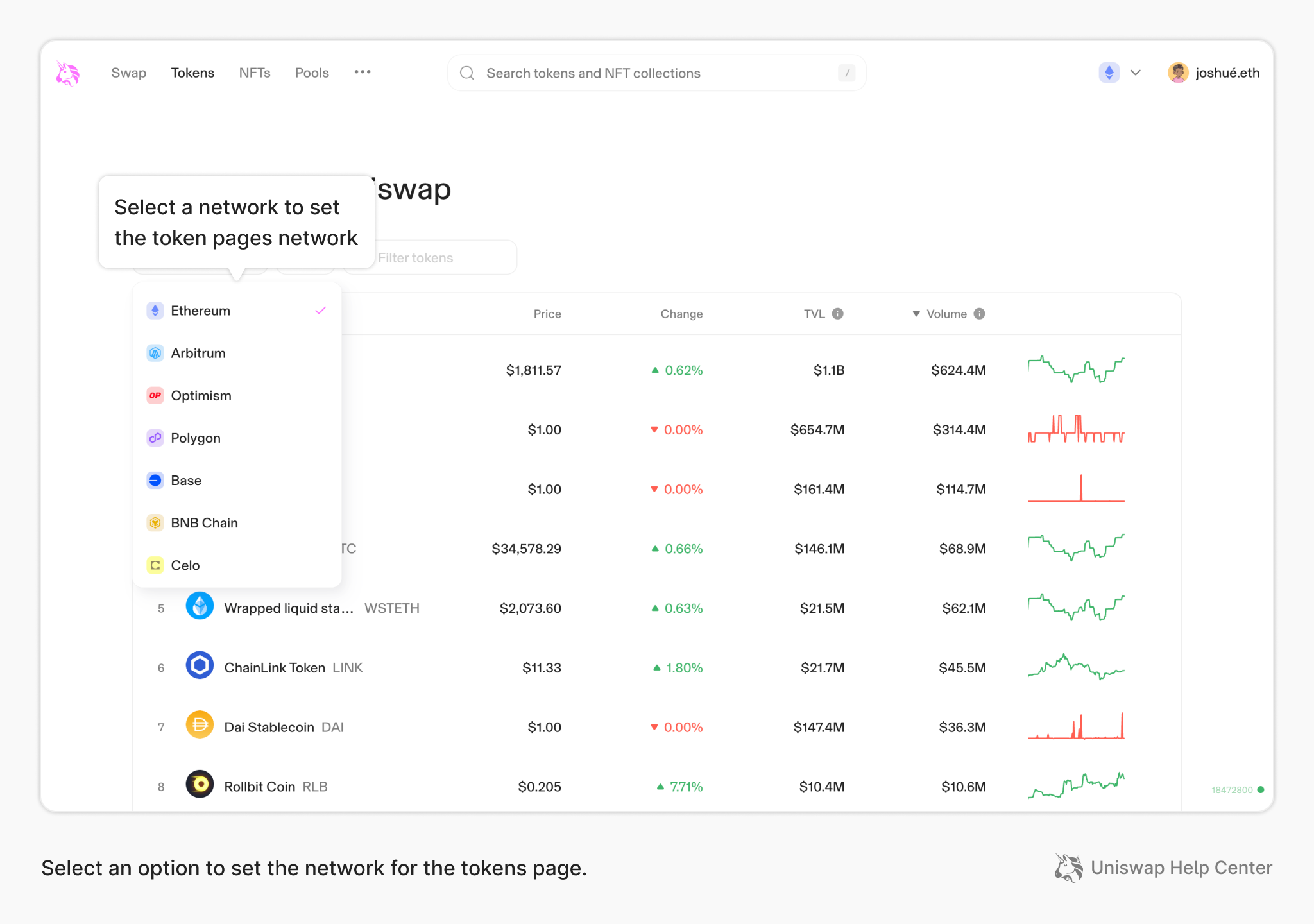Click the TVL info icon
This screenshot has width=1314, height=924.
click(x=838, y=314)
